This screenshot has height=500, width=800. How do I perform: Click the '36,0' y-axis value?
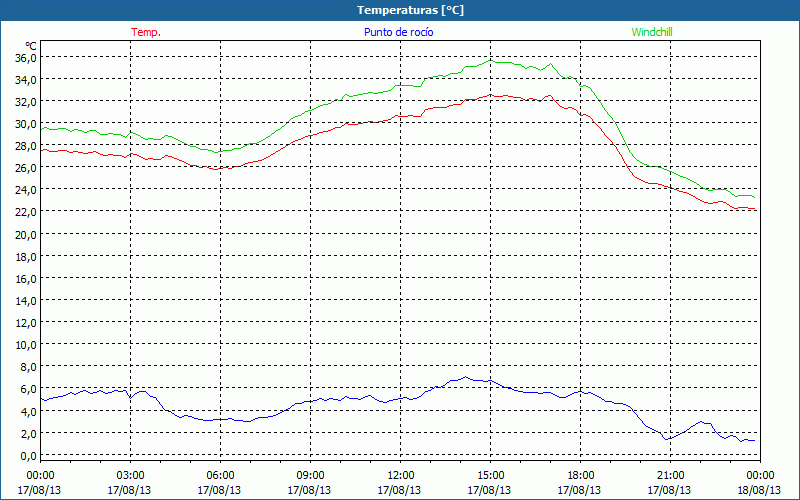click(26, 58)
